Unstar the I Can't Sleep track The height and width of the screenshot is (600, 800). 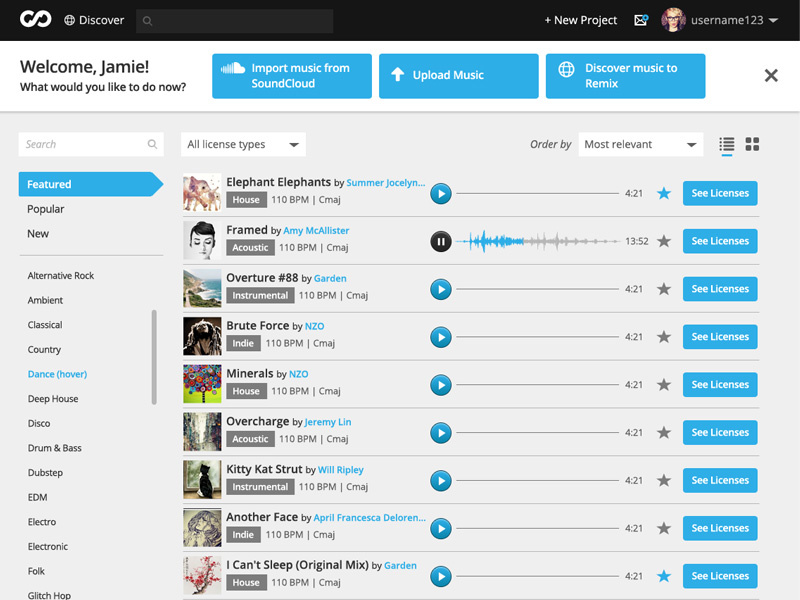click(x=663, y=575)
